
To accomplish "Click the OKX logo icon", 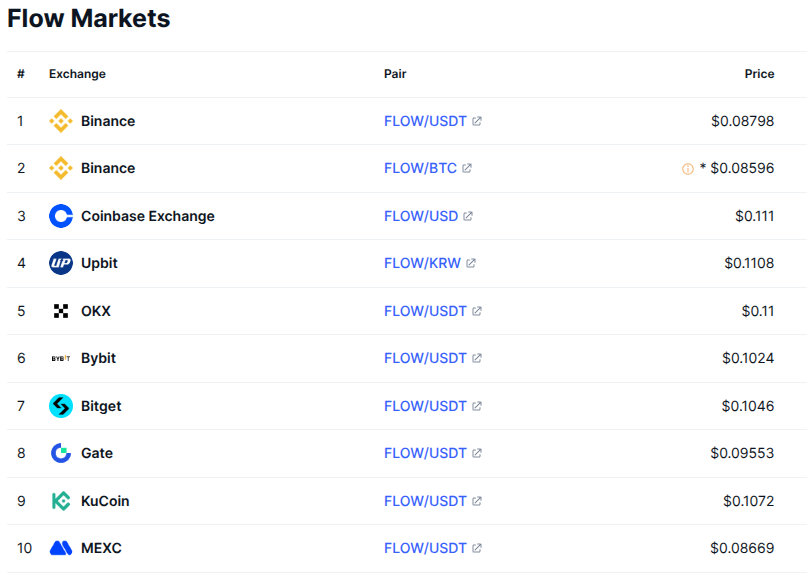I will 61,311.
